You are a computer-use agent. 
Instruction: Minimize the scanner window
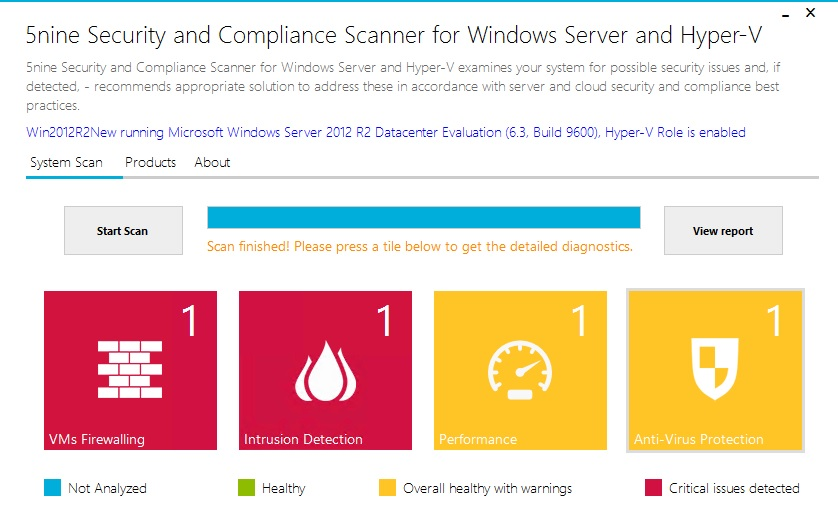tap(784, 14)
